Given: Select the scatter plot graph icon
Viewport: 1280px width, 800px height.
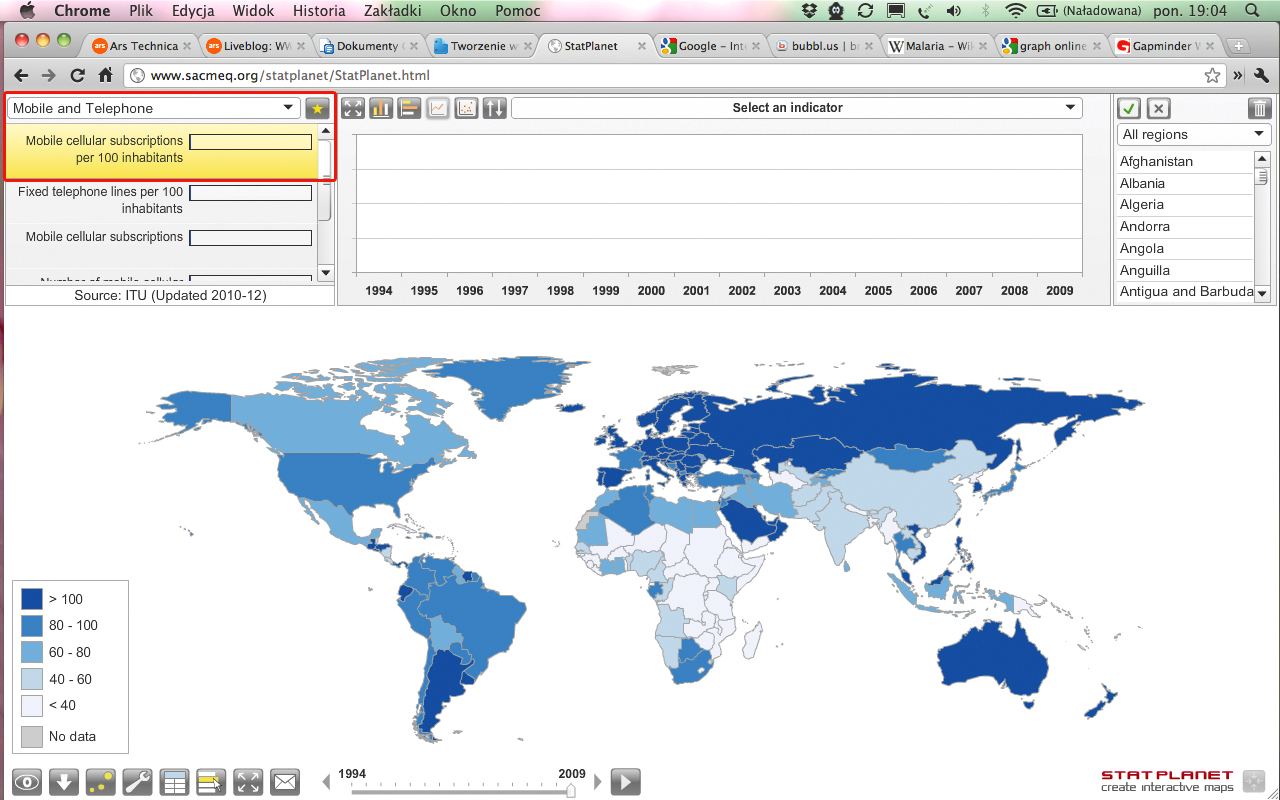Looking at the screenshot, I should (x=466, y=108).
